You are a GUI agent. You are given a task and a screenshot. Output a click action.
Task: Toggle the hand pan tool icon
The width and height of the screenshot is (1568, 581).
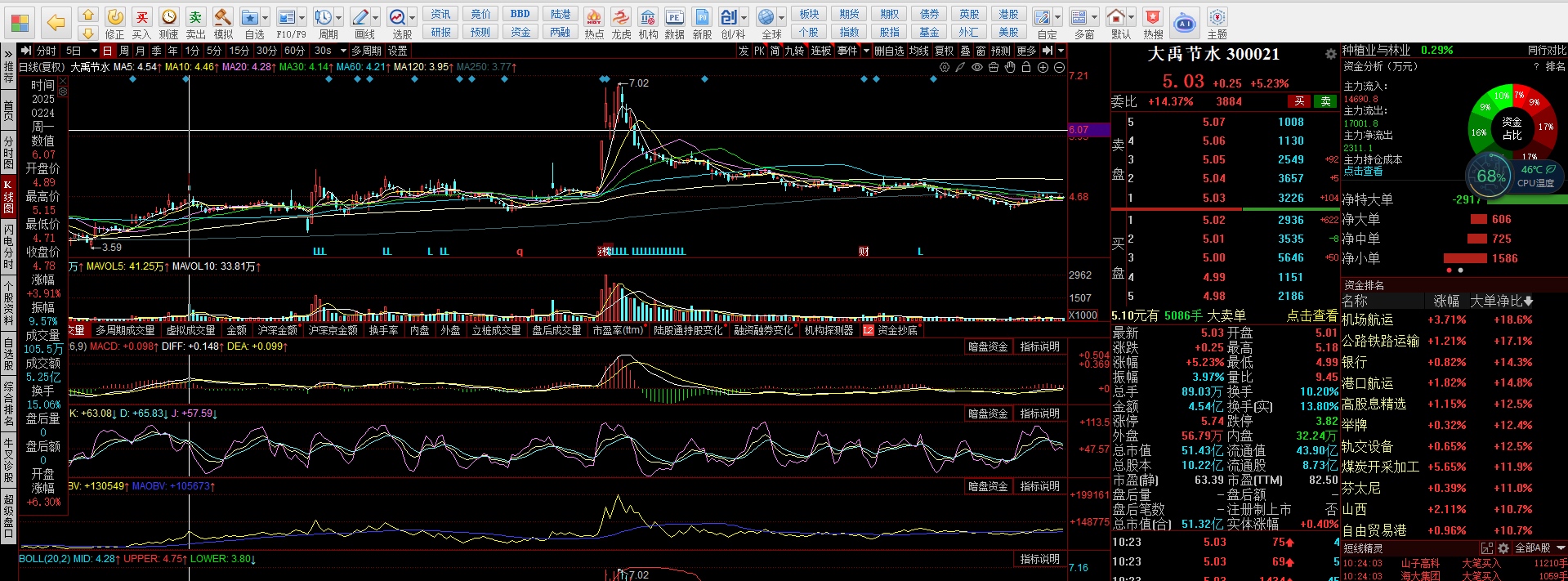[x=1010, y=68]
